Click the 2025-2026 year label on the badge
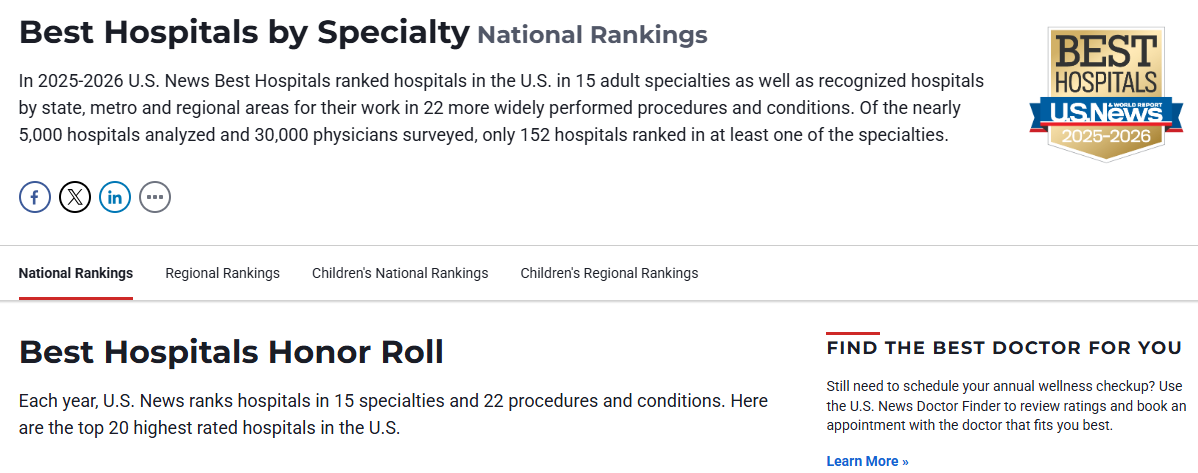 1105,135
